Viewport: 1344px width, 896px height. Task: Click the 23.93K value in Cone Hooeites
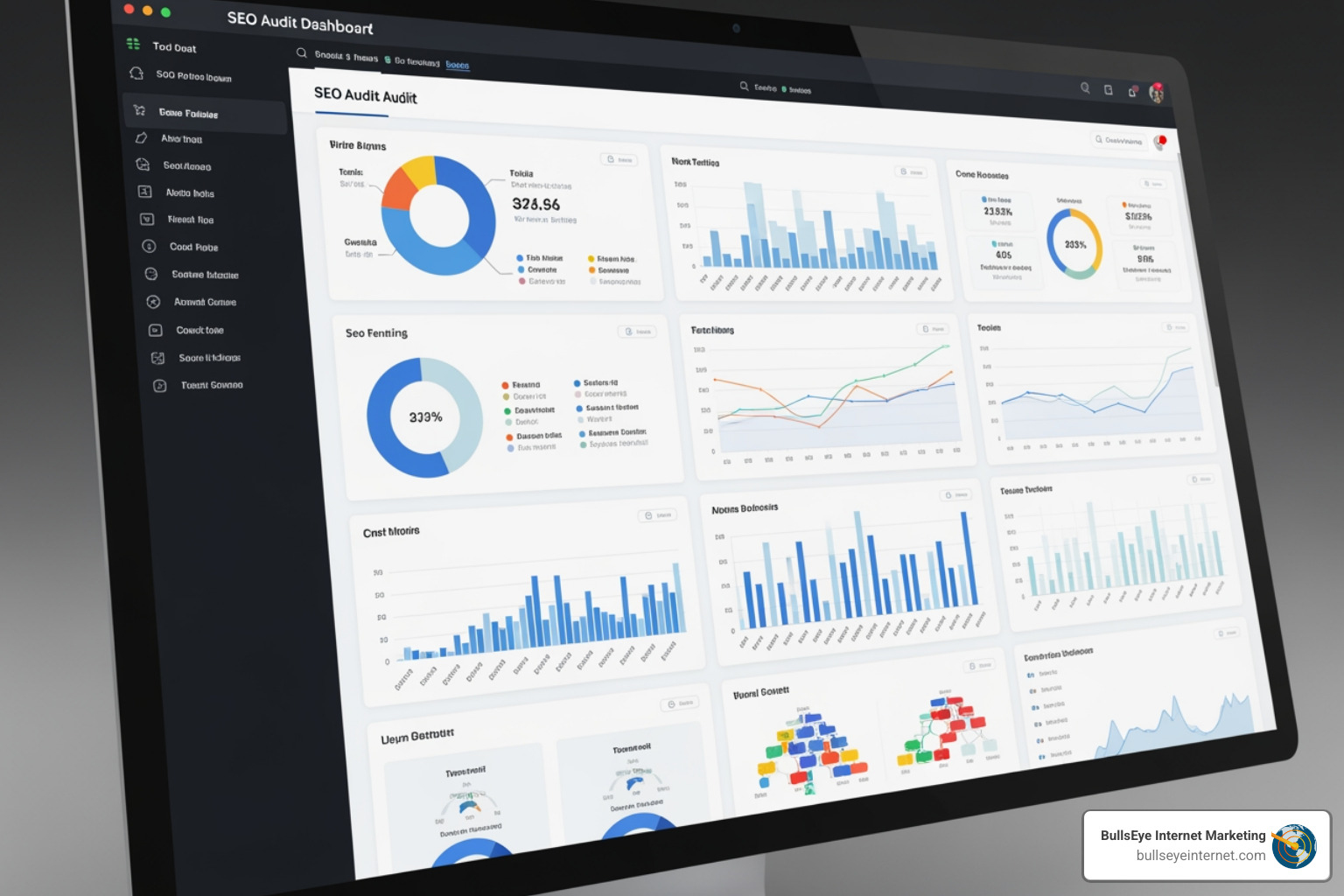997,212
